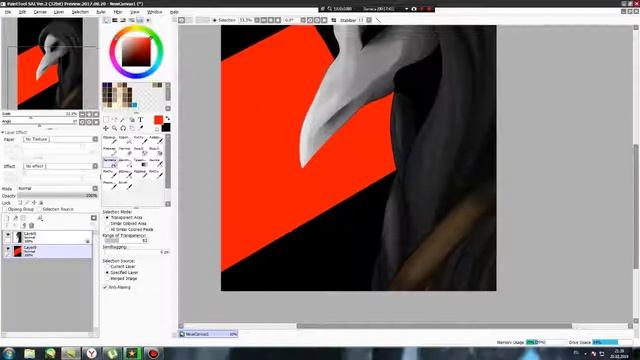Open the File menu
Viewport: 640px width, 360px height.
(8, 12)
